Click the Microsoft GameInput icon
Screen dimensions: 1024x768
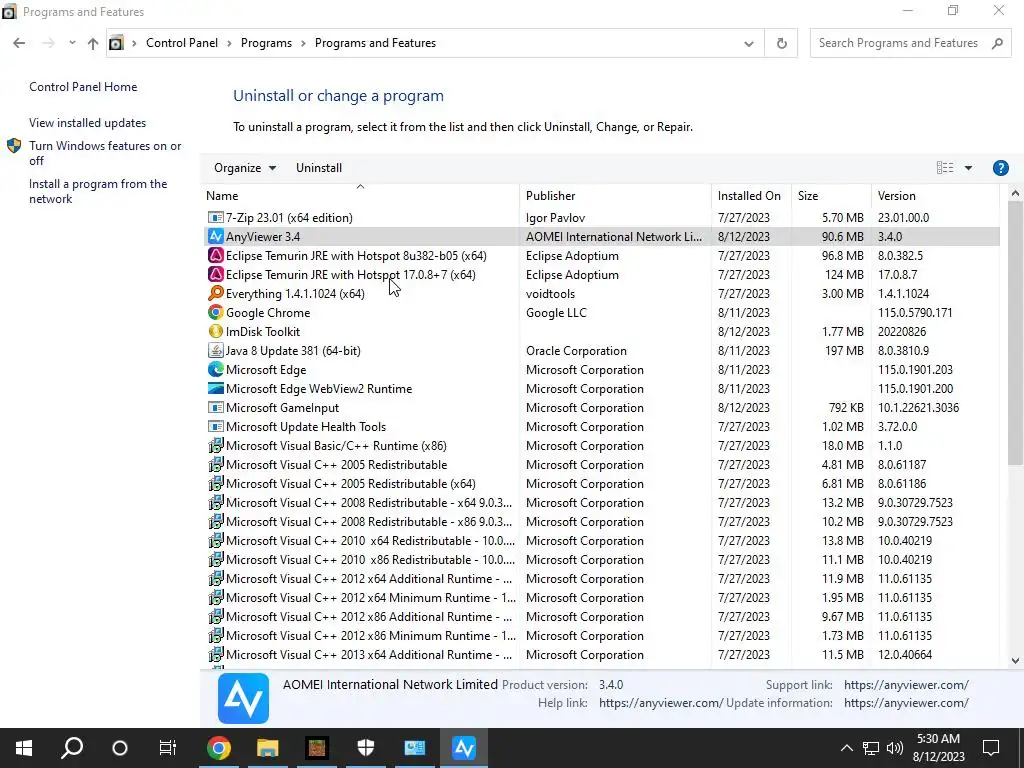pos(215,407)
